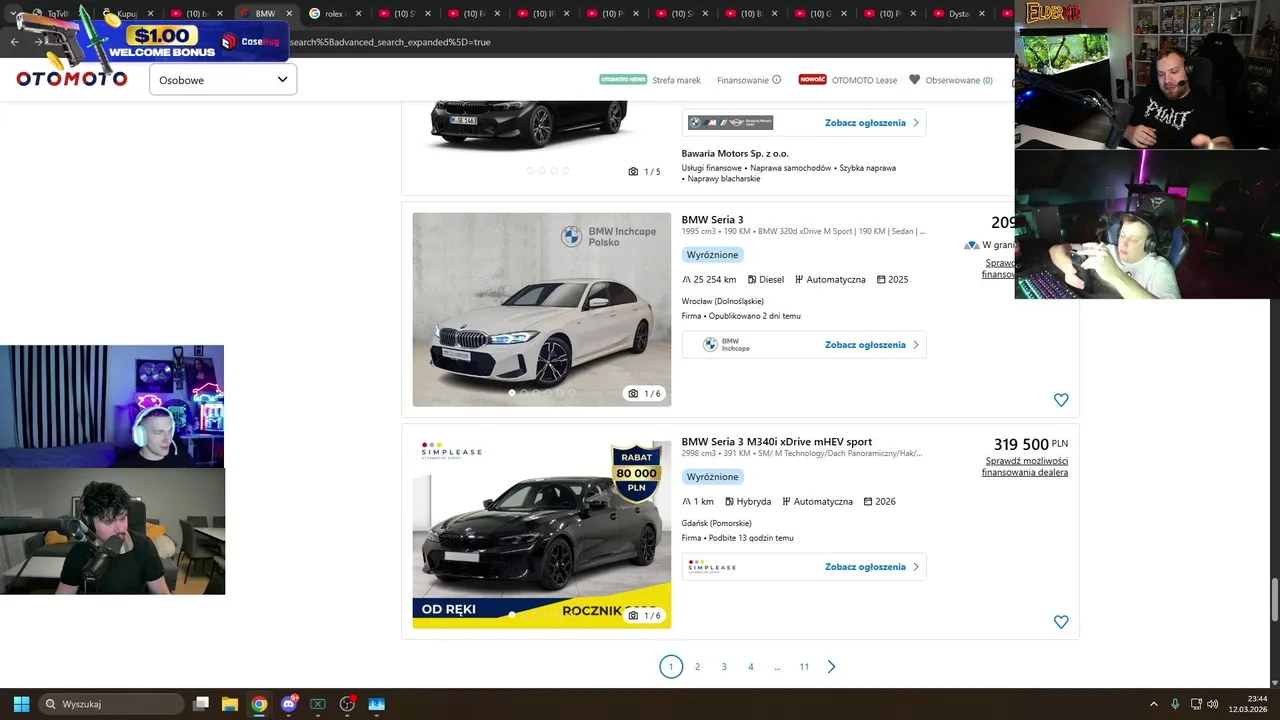1280x720 pixels.
Task: Click the Chrome address bar URL
Action: click(390, 42)
